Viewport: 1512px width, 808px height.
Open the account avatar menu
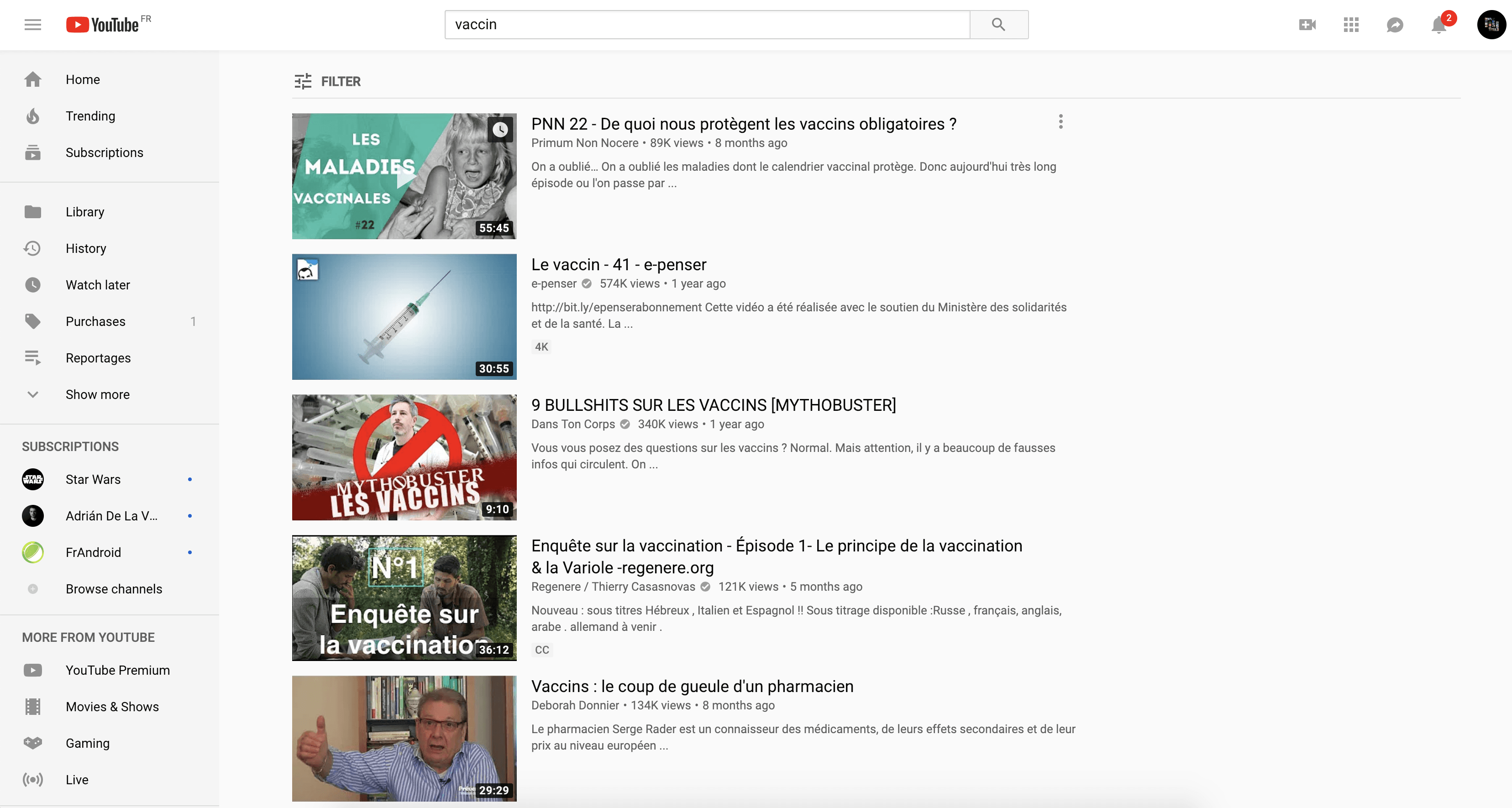1491,25
